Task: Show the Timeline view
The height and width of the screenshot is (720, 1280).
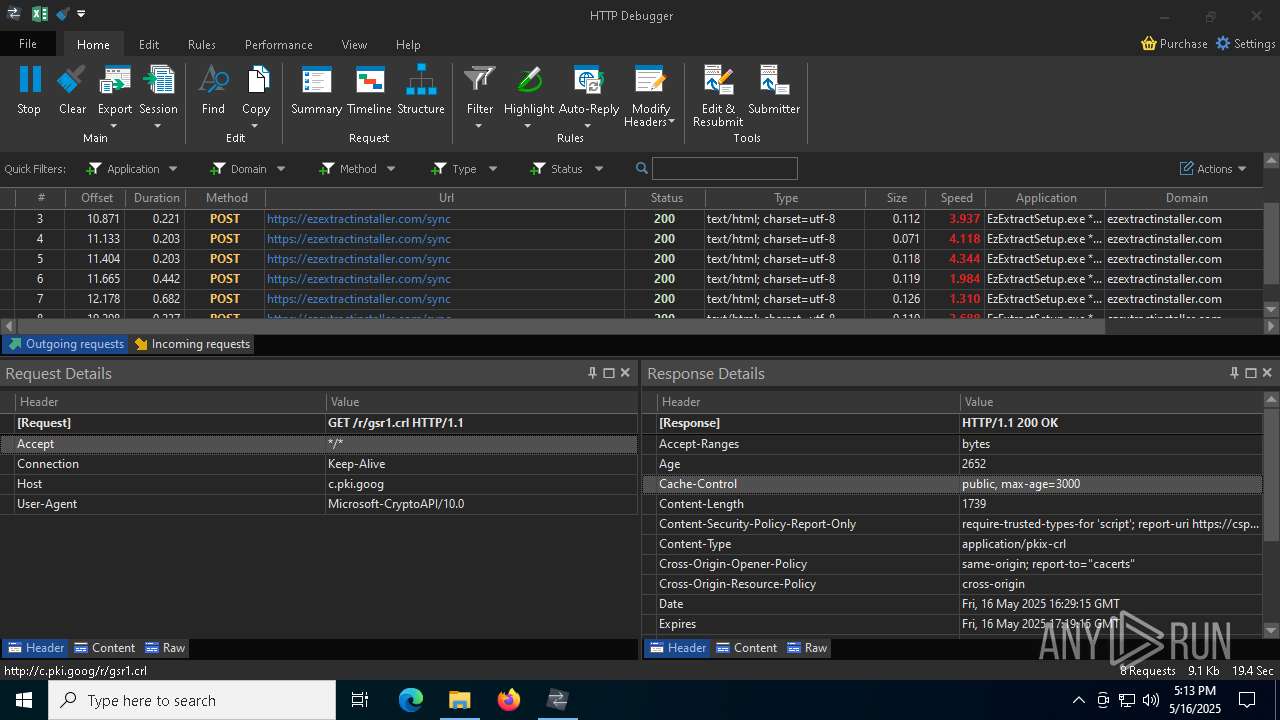Action: coord(369,90)
